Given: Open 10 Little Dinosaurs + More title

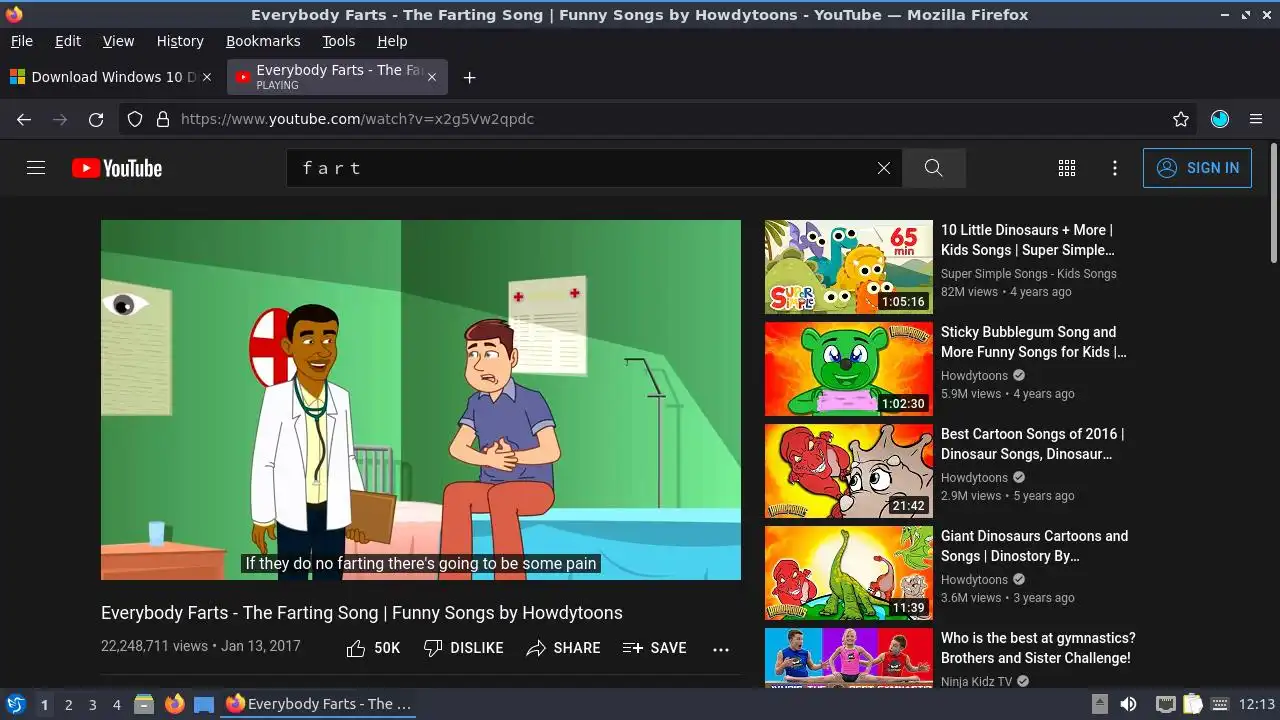Looking at the screenshot, I should (1028, 240).
